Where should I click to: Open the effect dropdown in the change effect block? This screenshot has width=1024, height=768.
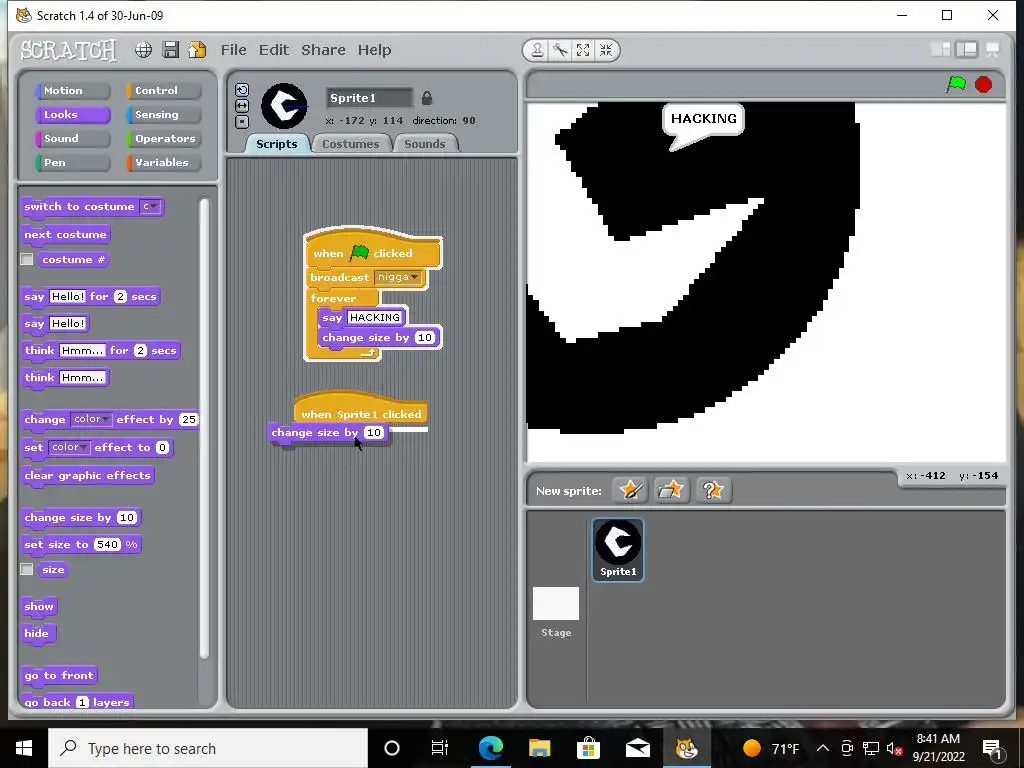point(91,419)
